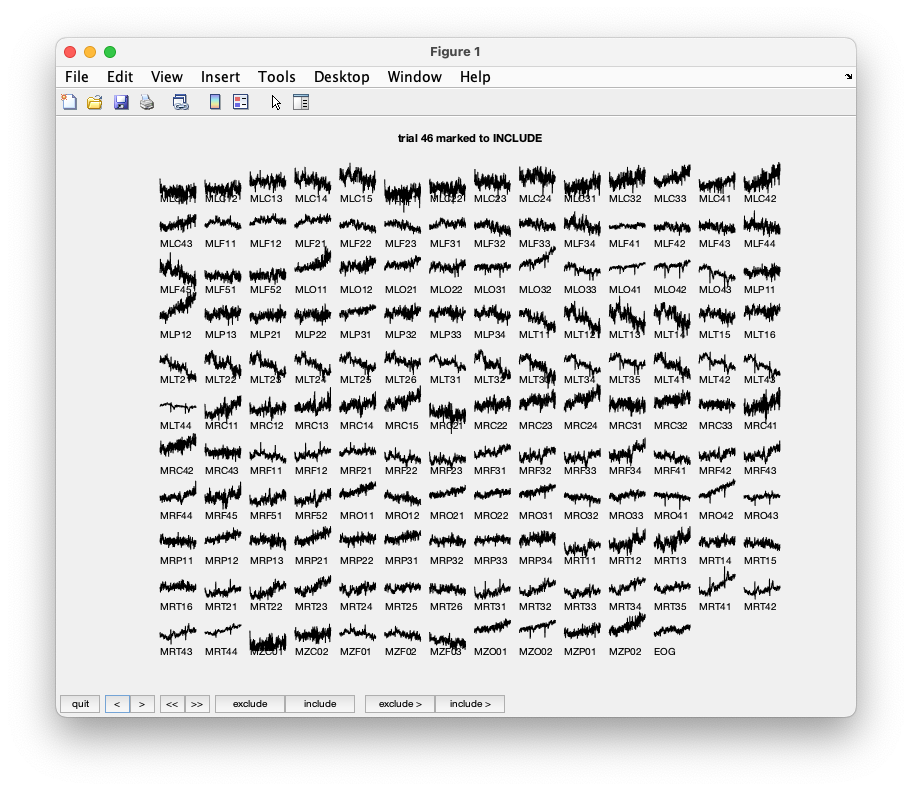Open a file using the folder icon

(x=95, y=101)
